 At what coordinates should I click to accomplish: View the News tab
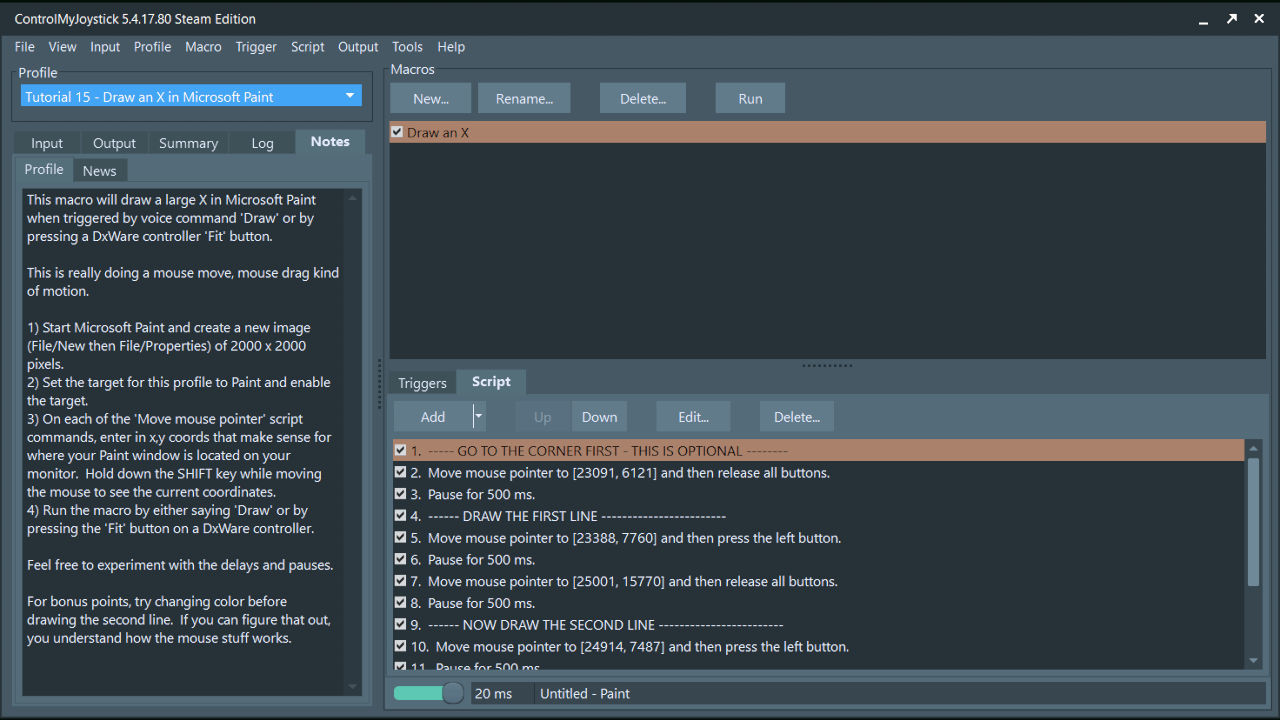100,170
